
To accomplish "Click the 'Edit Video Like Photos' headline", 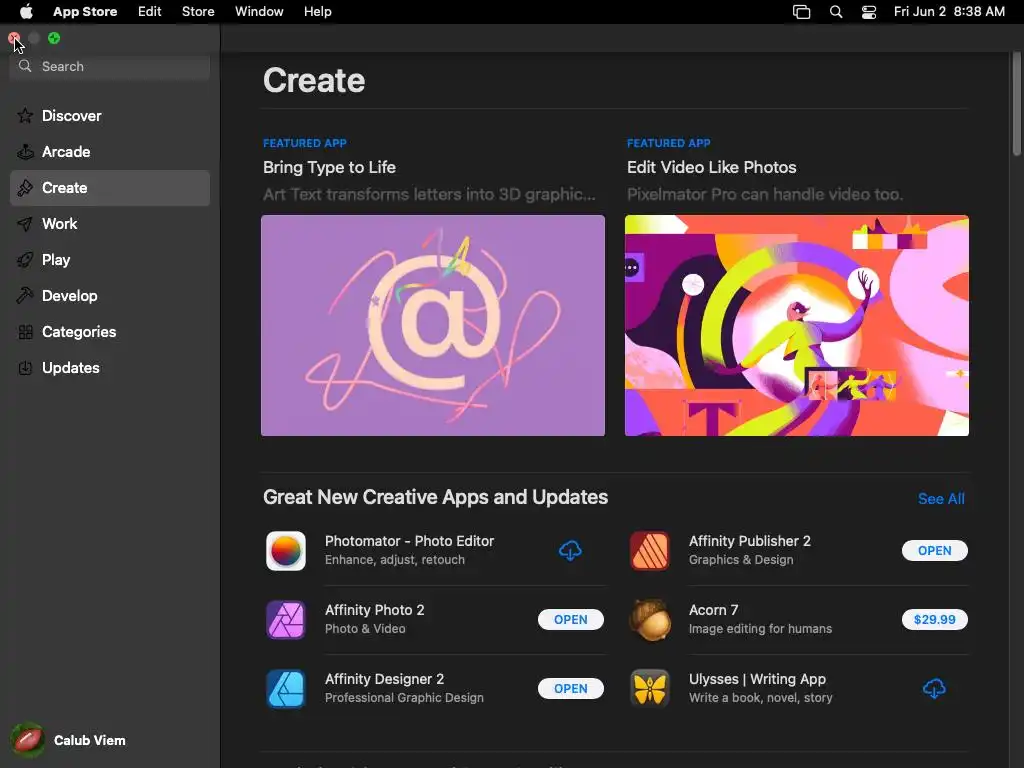I will [711, 167].
